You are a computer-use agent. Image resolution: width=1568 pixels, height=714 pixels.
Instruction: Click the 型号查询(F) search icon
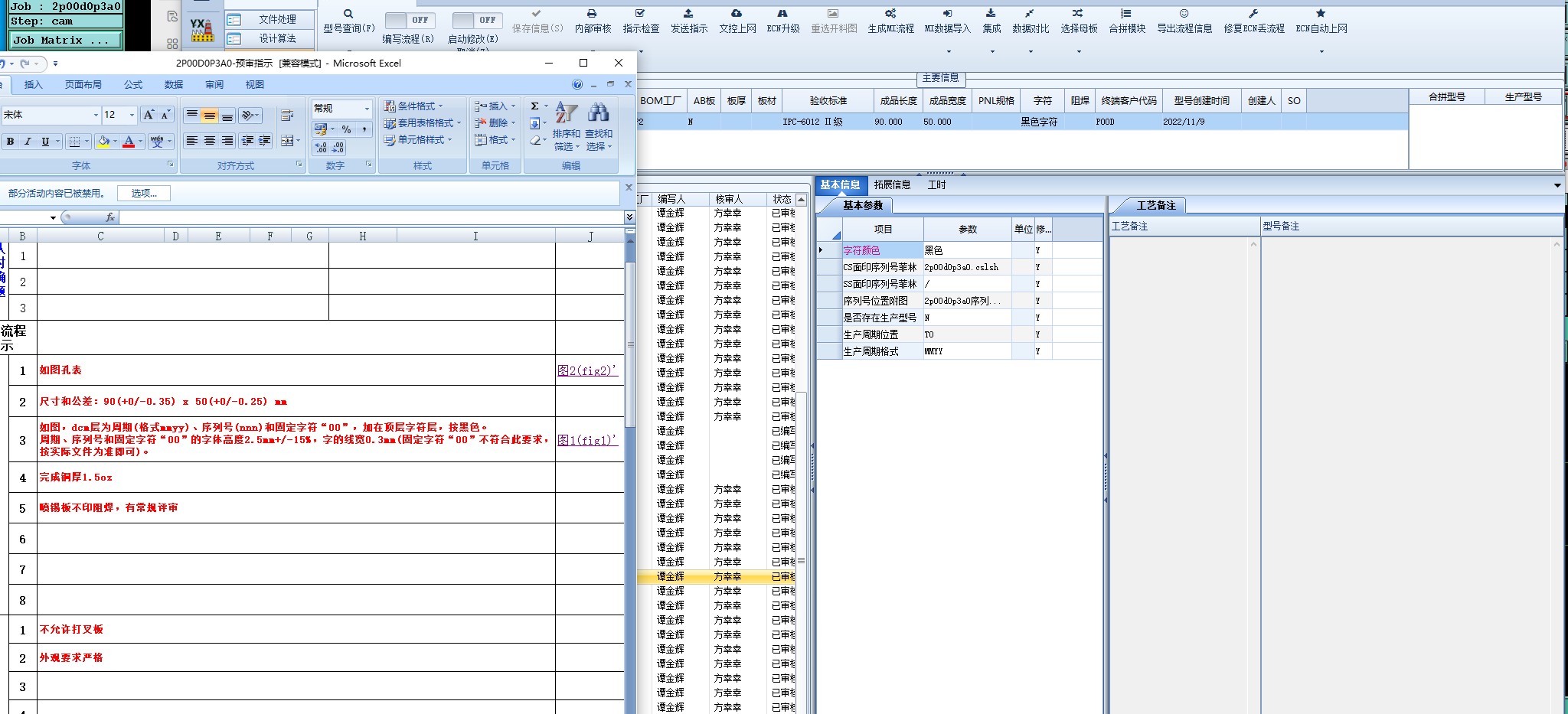[x=348, y=14]
